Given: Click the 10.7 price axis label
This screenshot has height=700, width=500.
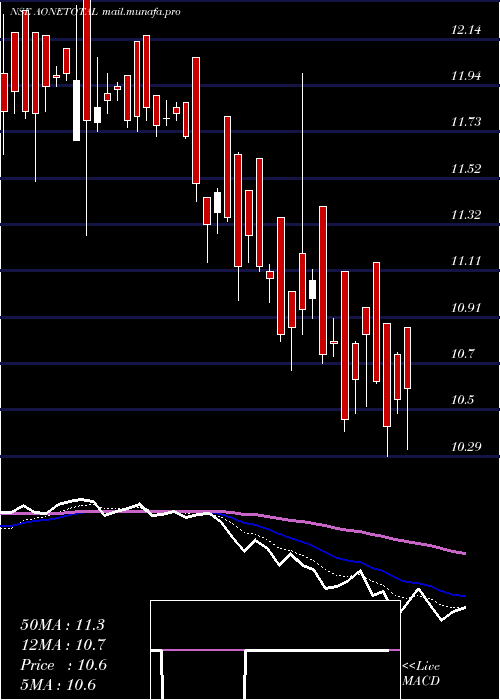Looking at the screenshot, I should [x=463, y=354].
